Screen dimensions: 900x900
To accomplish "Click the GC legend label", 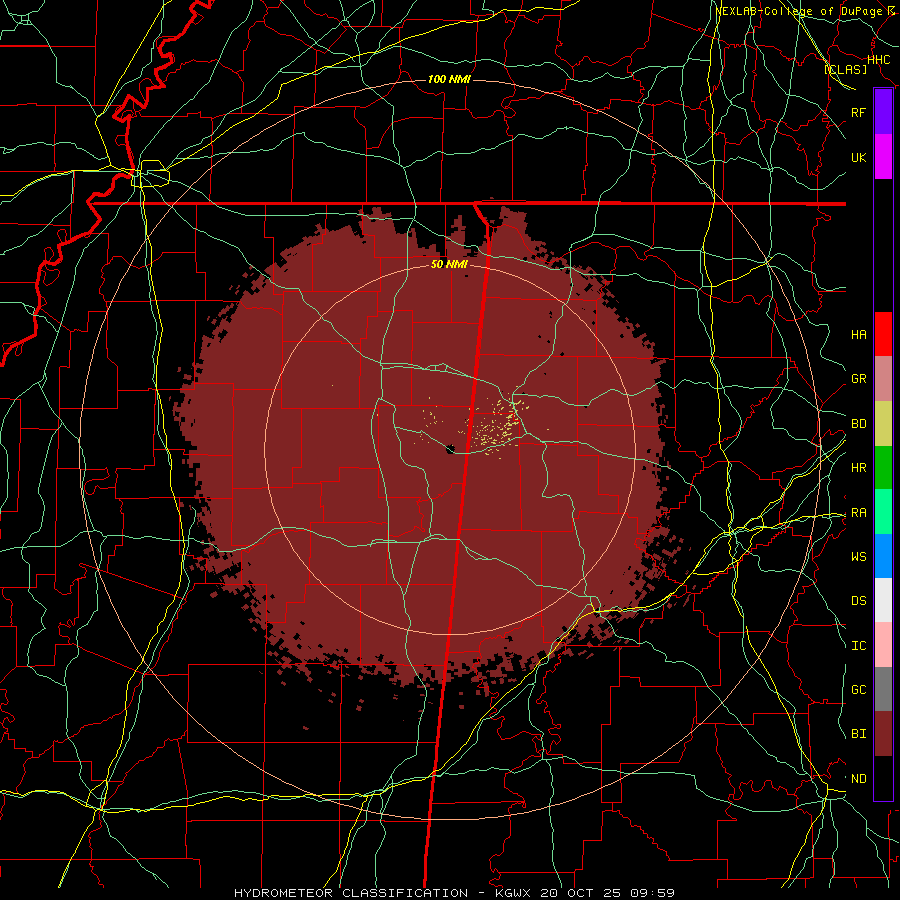I will click(x=858, y=689).
